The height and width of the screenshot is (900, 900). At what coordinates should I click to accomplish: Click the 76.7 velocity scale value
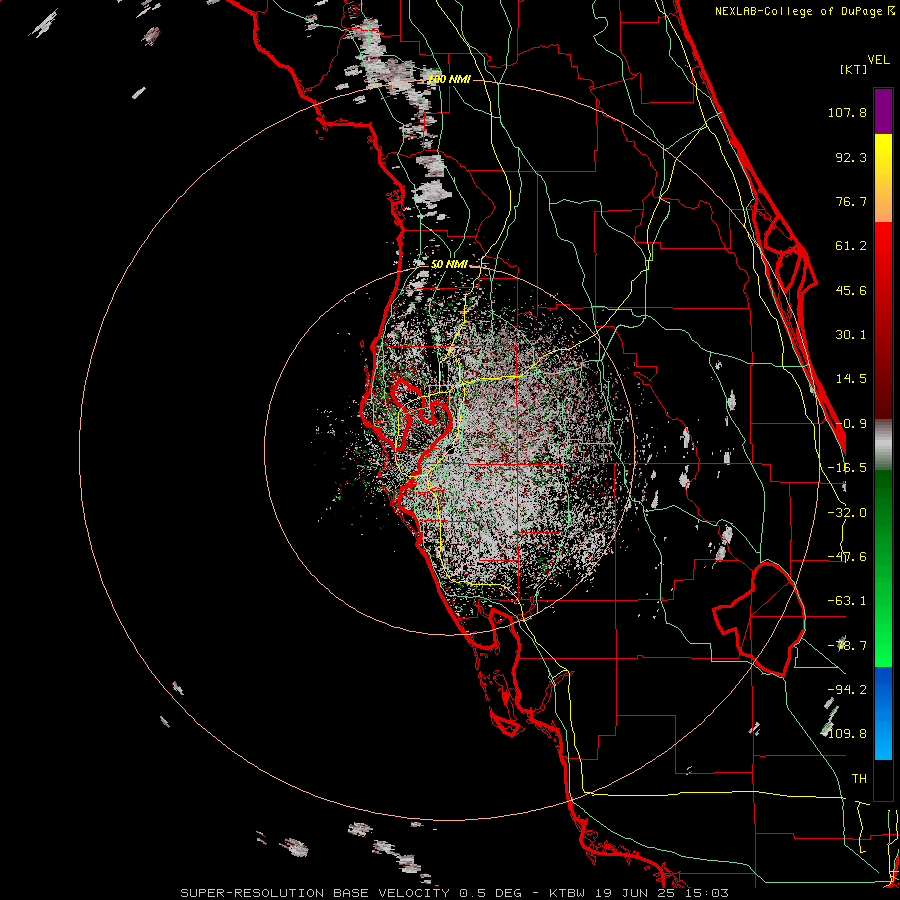[851, 201]
